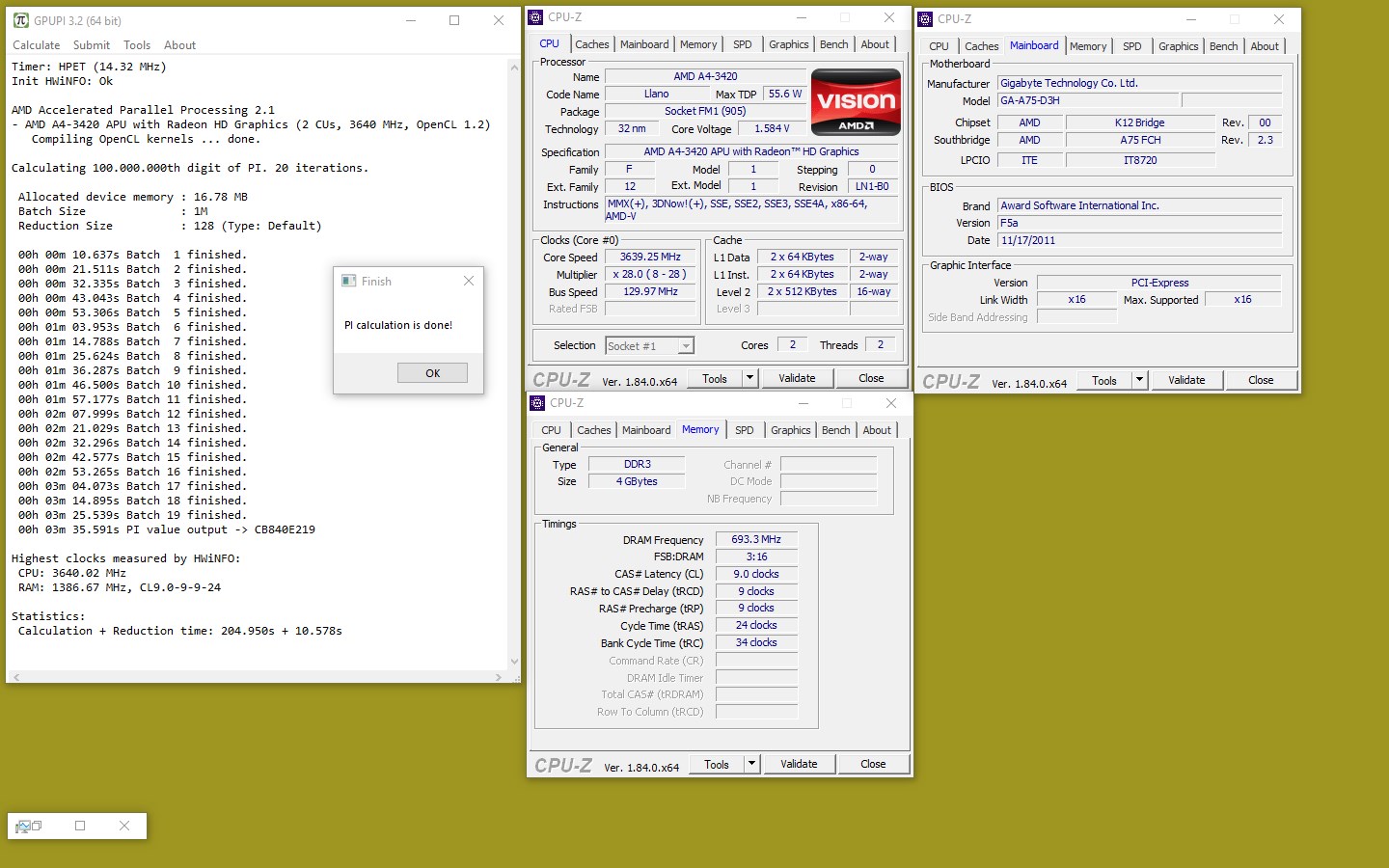The image size is (1389, 868).
Task: Click the Finish dialog window icon
Action: 349,281
